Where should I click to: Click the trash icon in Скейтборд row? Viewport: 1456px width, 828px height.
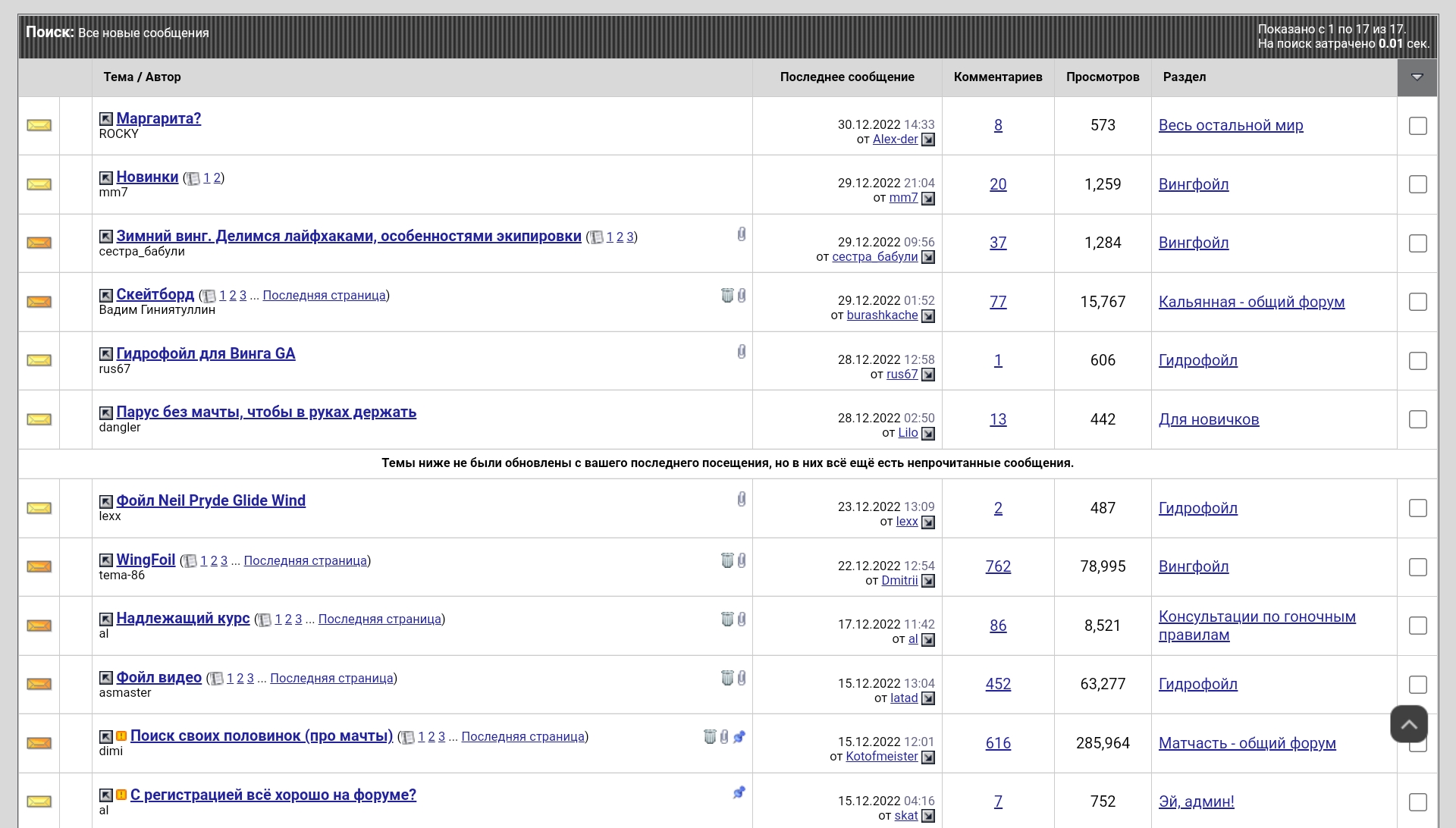click(x=727, y=295)
